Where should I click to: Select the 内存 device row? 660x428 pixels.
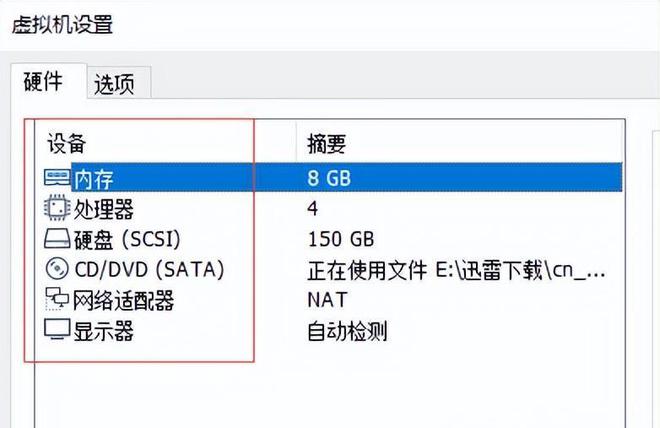(94, 179)
